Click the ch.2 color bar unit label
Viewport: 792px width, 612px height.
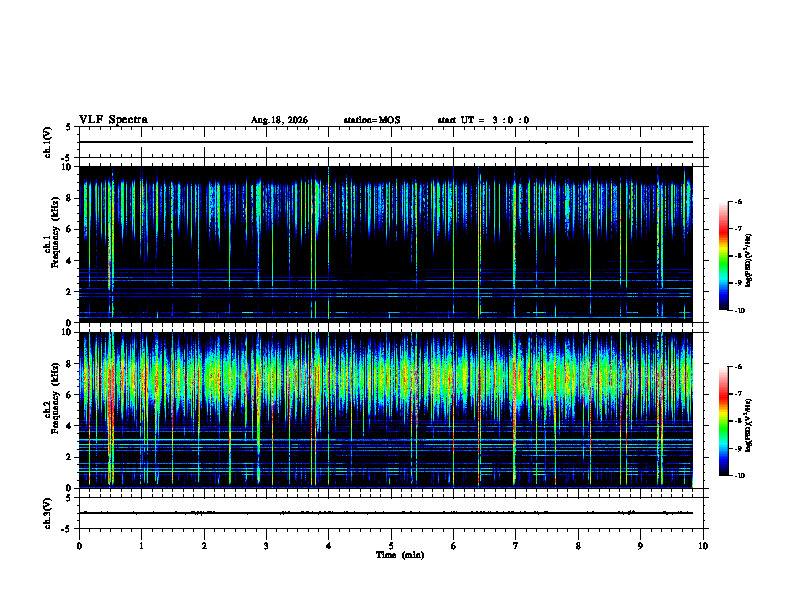point(749,425)
